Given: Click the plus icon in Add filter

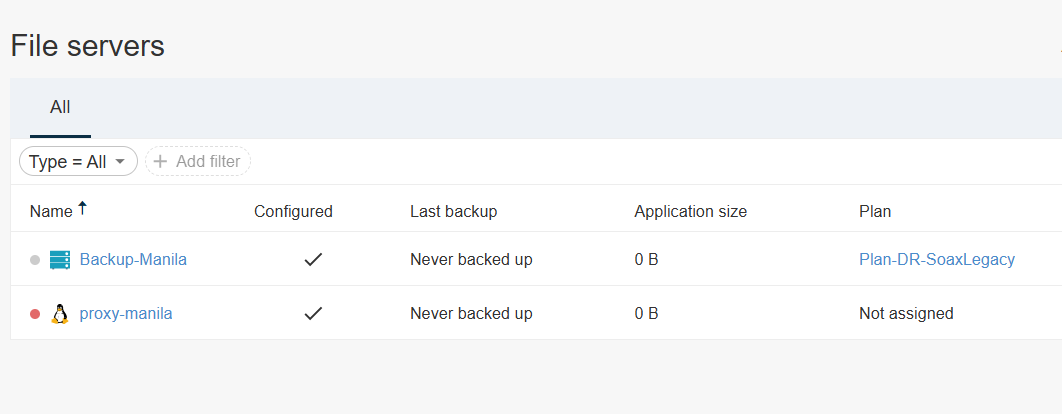Looking at the screenshot, I should 160,161.
